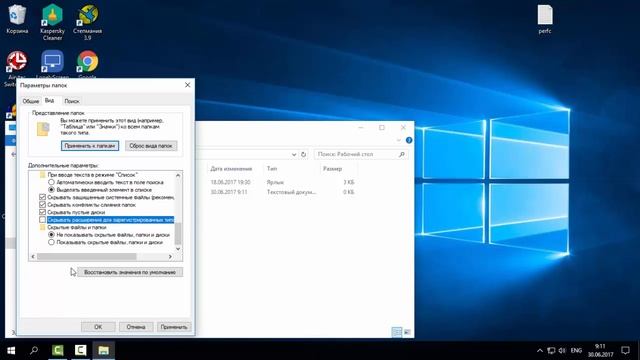Image resolution: width=640 pixels, height=360 pixels.
Task: Expand the Explorer address bar history dropdown
Action: 293,154
